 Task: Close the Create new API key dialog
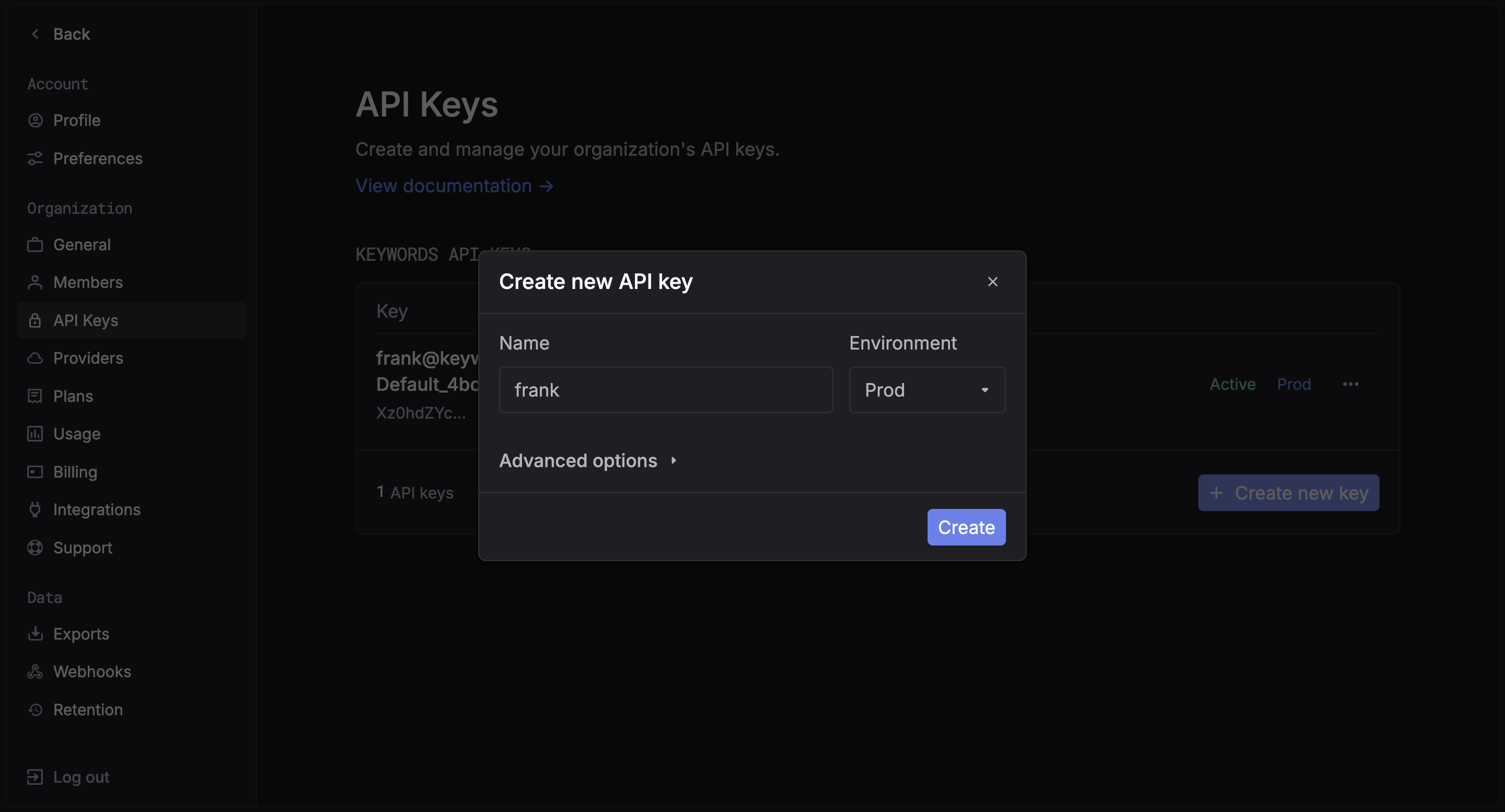(992, 282)
